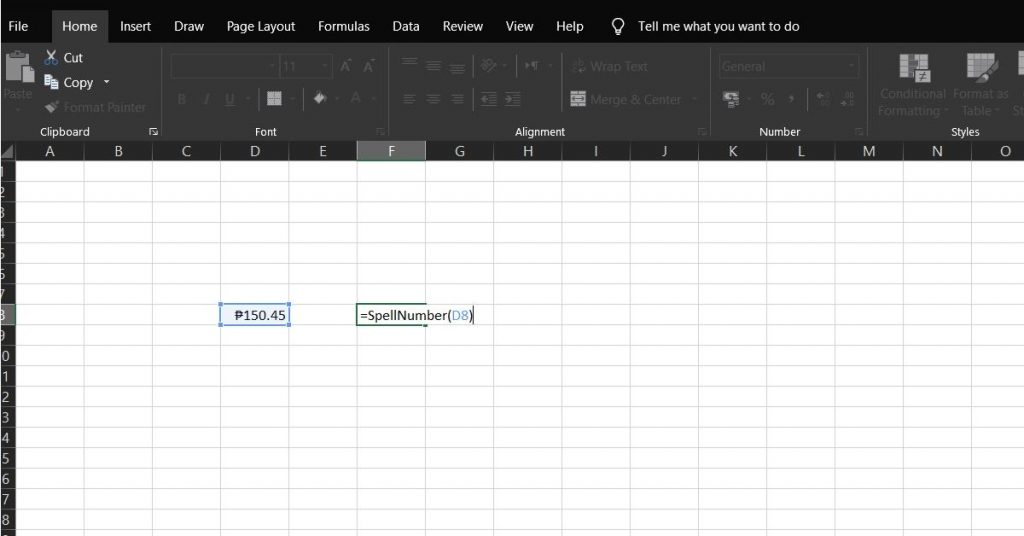Click the Borders icon

[x=274, y=99]
